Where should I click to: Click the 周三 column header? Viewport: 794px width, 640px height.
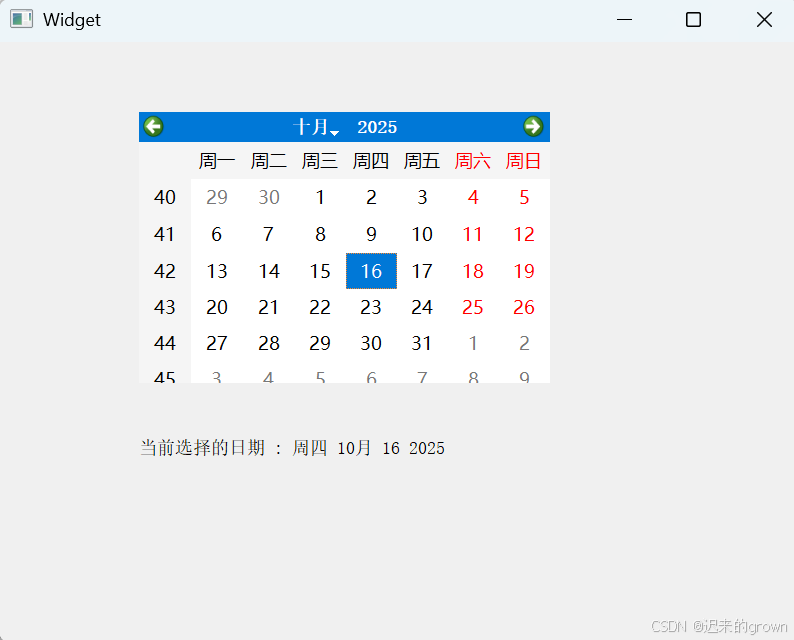tap(320, 161)
